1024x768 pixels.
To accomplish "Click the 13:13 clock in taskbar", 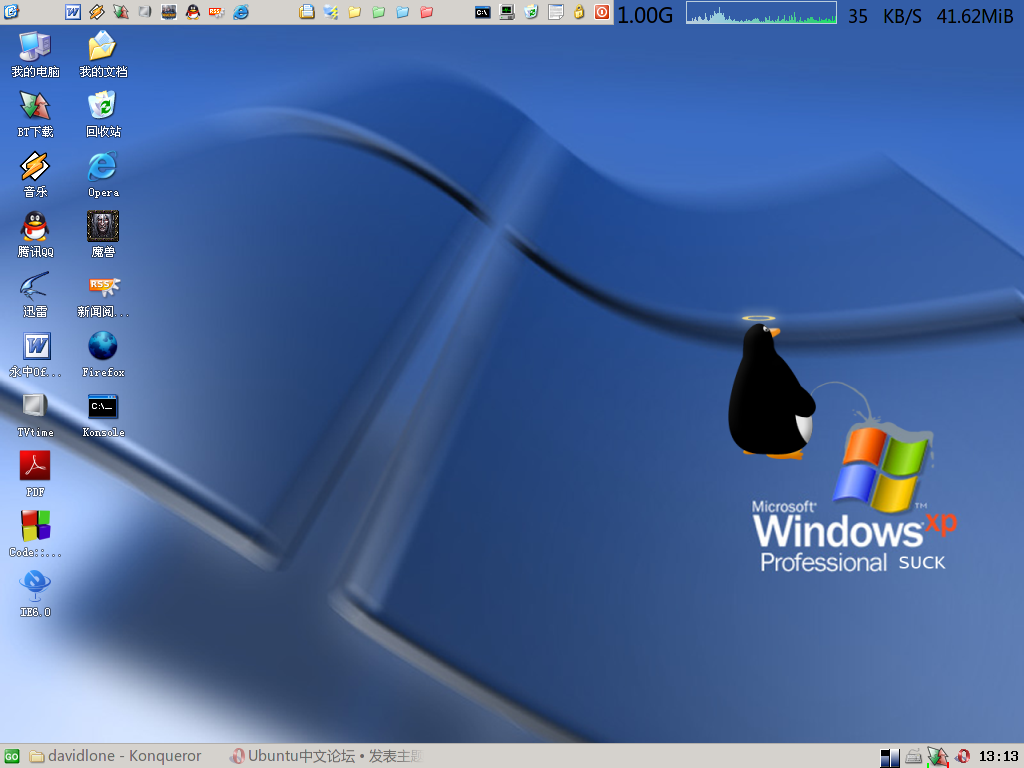I will point(998,757).
